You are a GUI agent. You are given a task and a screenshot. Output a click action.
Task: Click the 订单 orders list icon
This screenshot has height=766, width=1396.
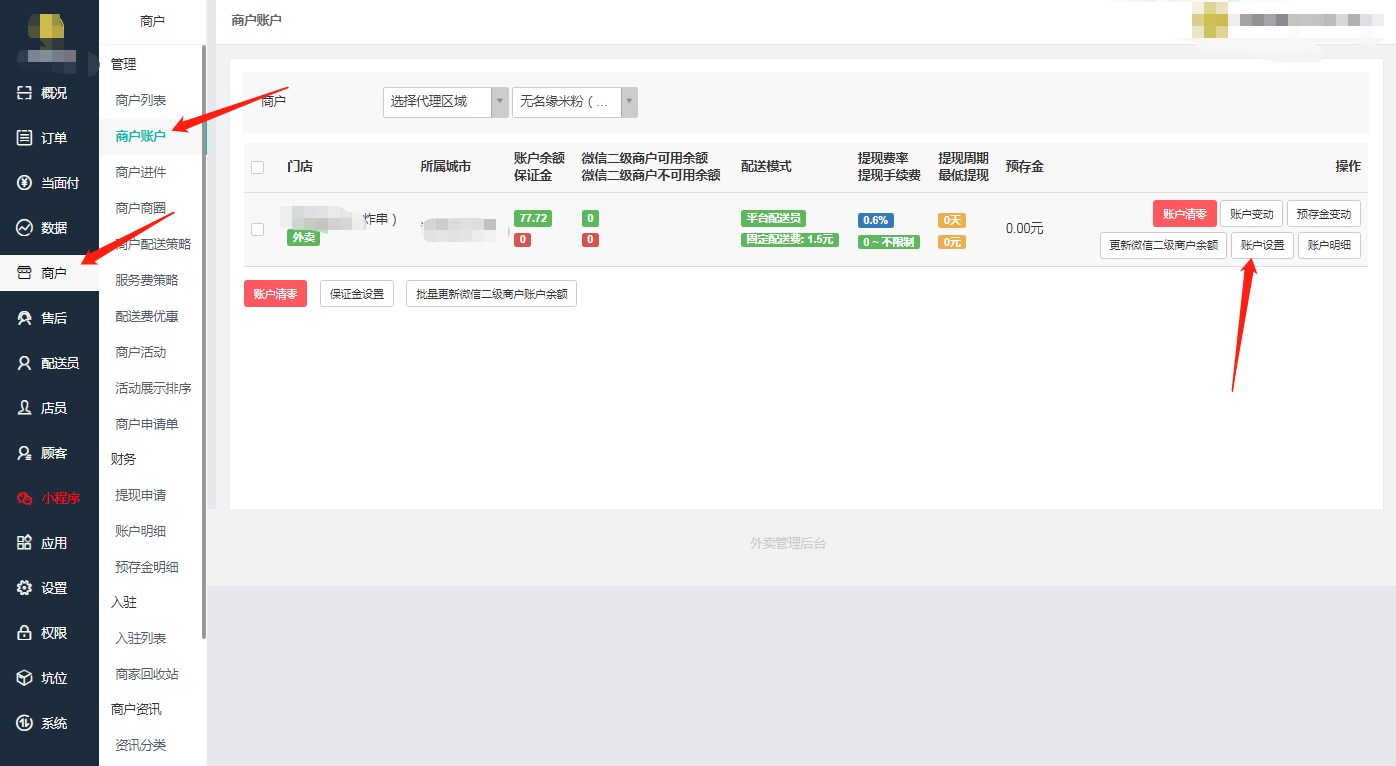[x=25, y=138]
